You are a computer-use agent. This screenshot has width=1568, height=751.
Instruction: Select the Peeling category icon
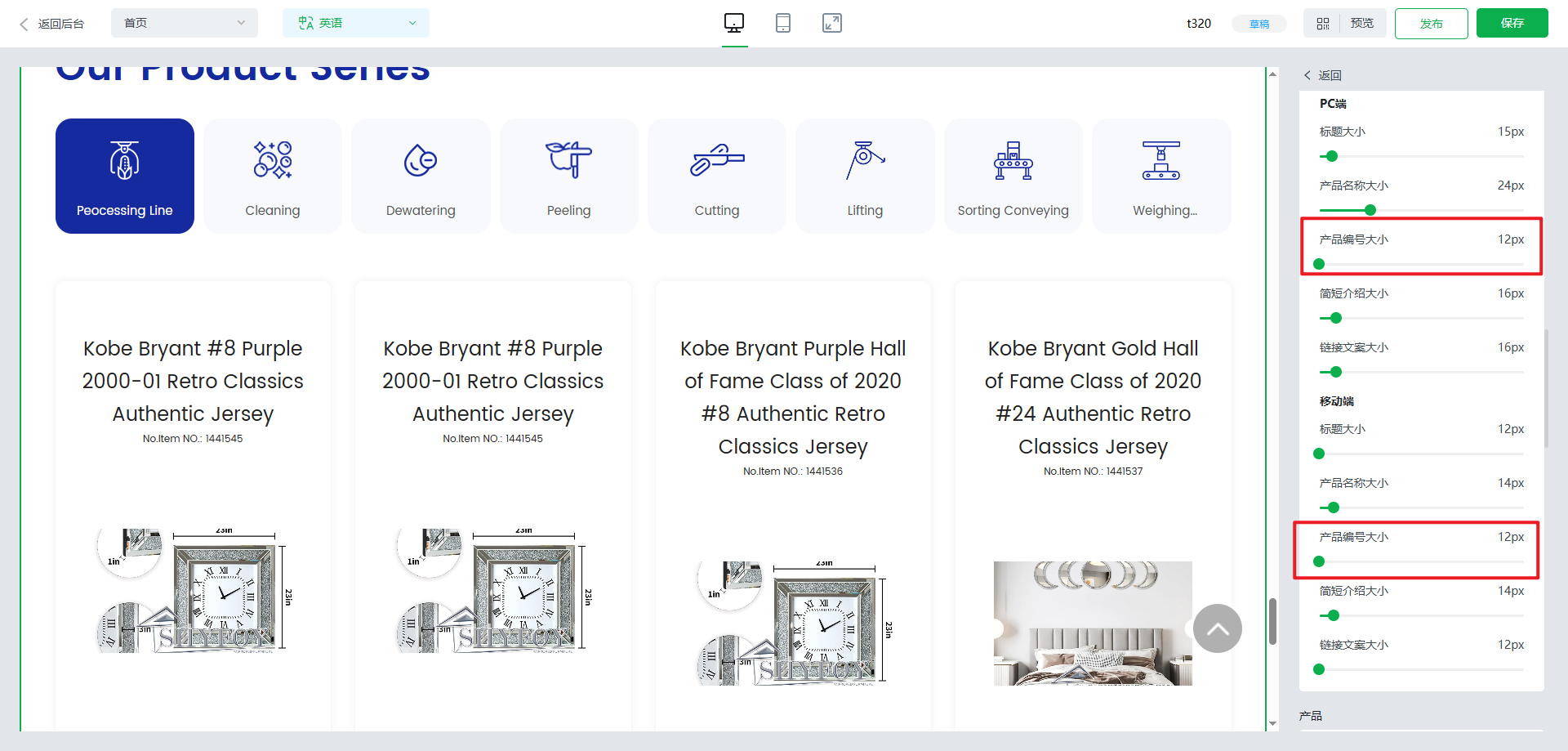coord(568,160)
